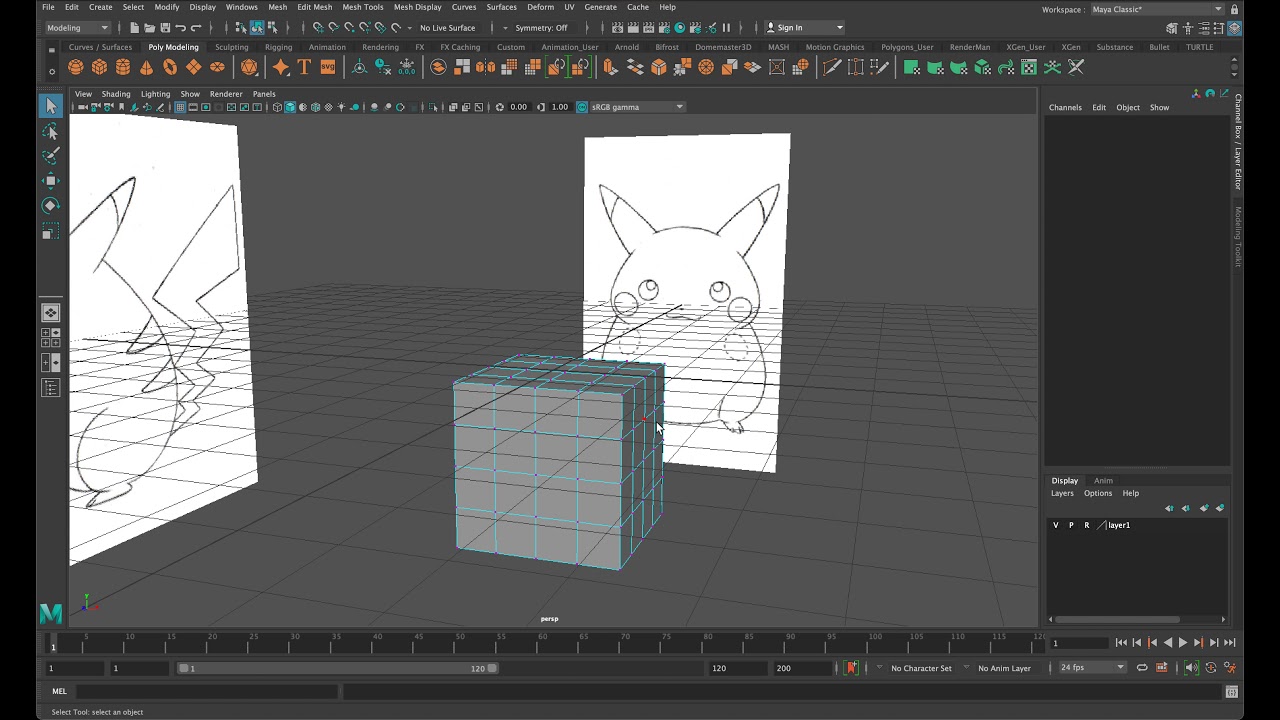Click the SVG import shelf icon

point(328,67)
